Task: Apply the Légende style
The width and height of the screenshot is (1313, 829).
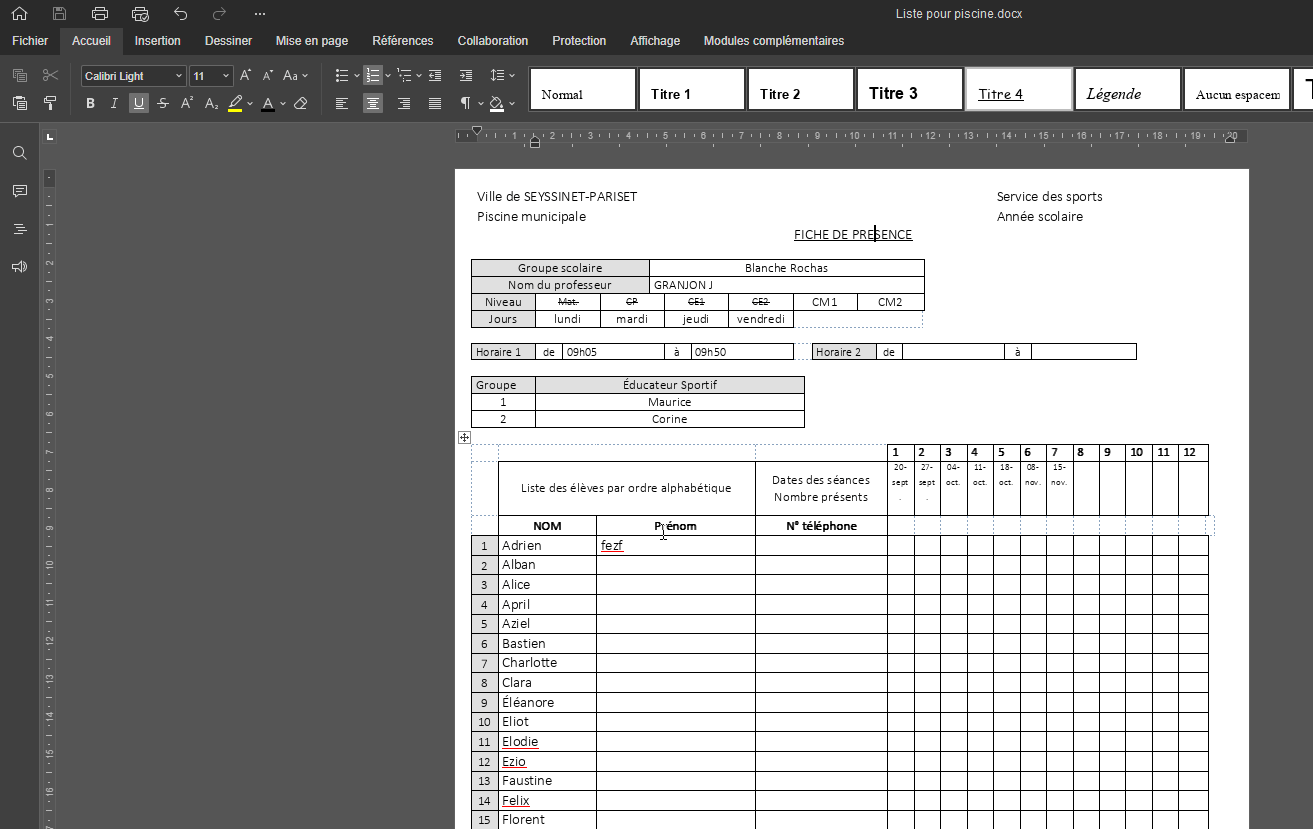Action: click(x=1128, y=89)
